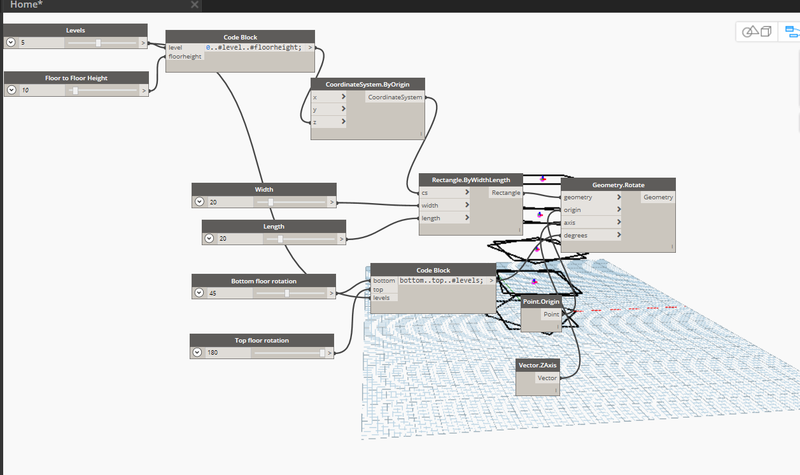Click the Width node output port
The height and width of the screenshot is (475, 800).
click(332, 202)
